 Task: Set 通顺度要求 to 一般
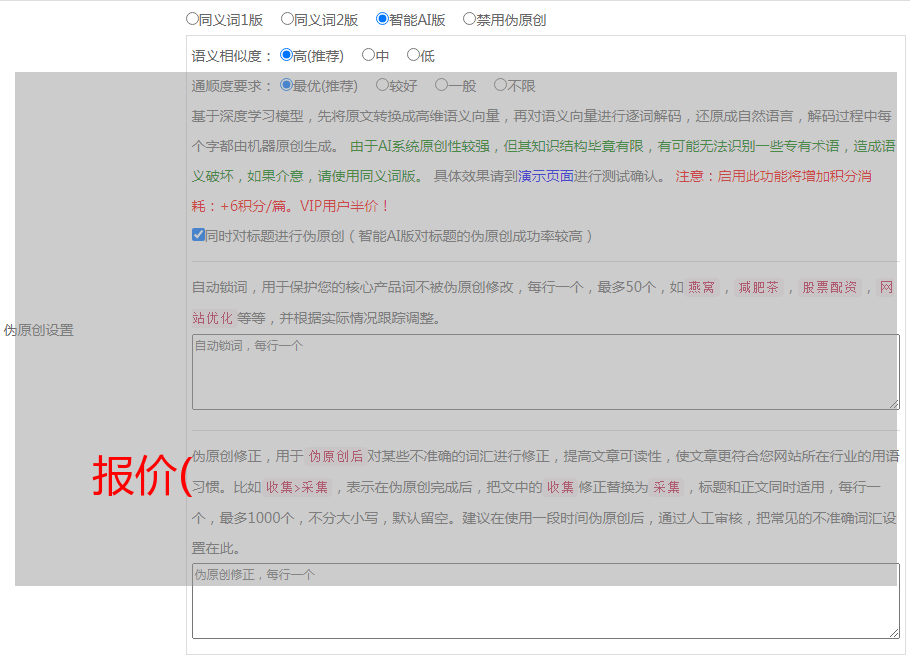[441, 86]
